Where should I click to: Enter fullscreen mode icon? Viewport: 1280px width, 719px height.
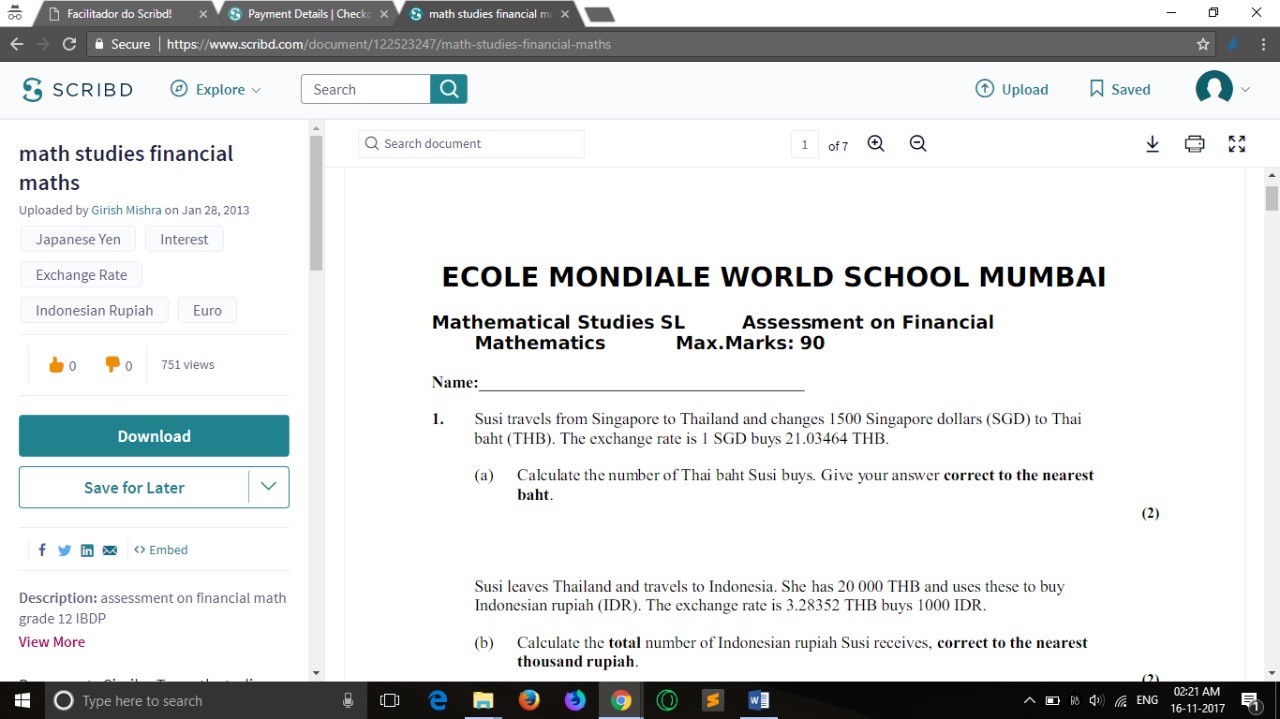tap(1237, 144)
